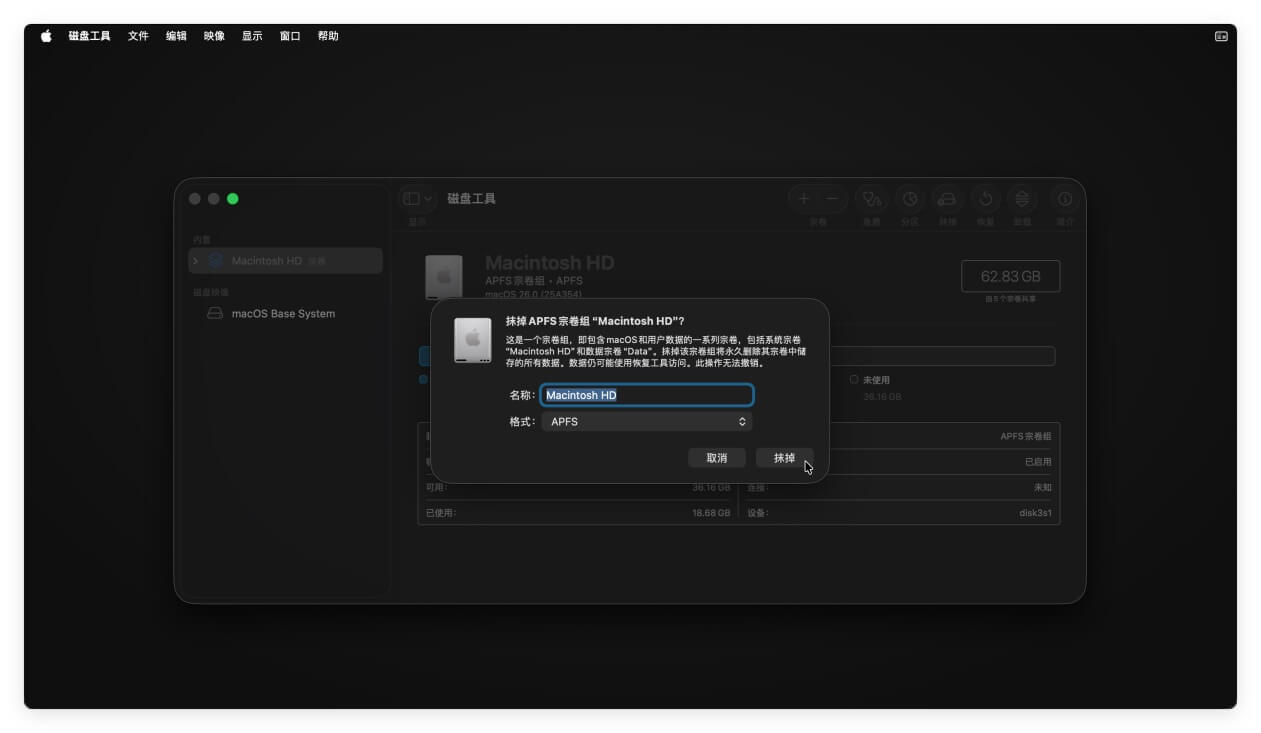The image size is (1261, 733).
Task: Click the 名称 name text field
Action: coord(647,395)
